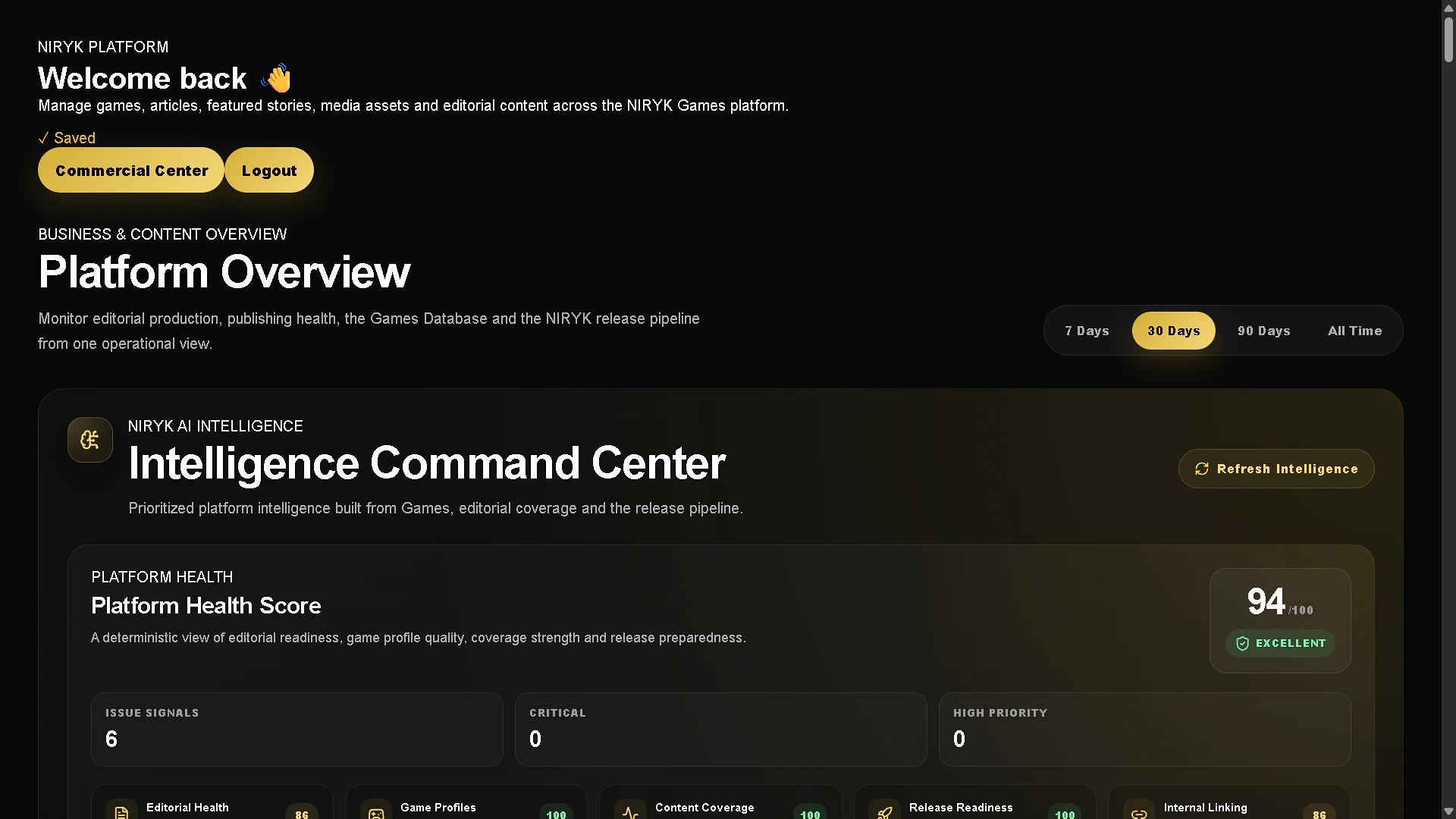Click the waving hand emoji
This screenshot has height=819, width=1456.
[276, 78]
